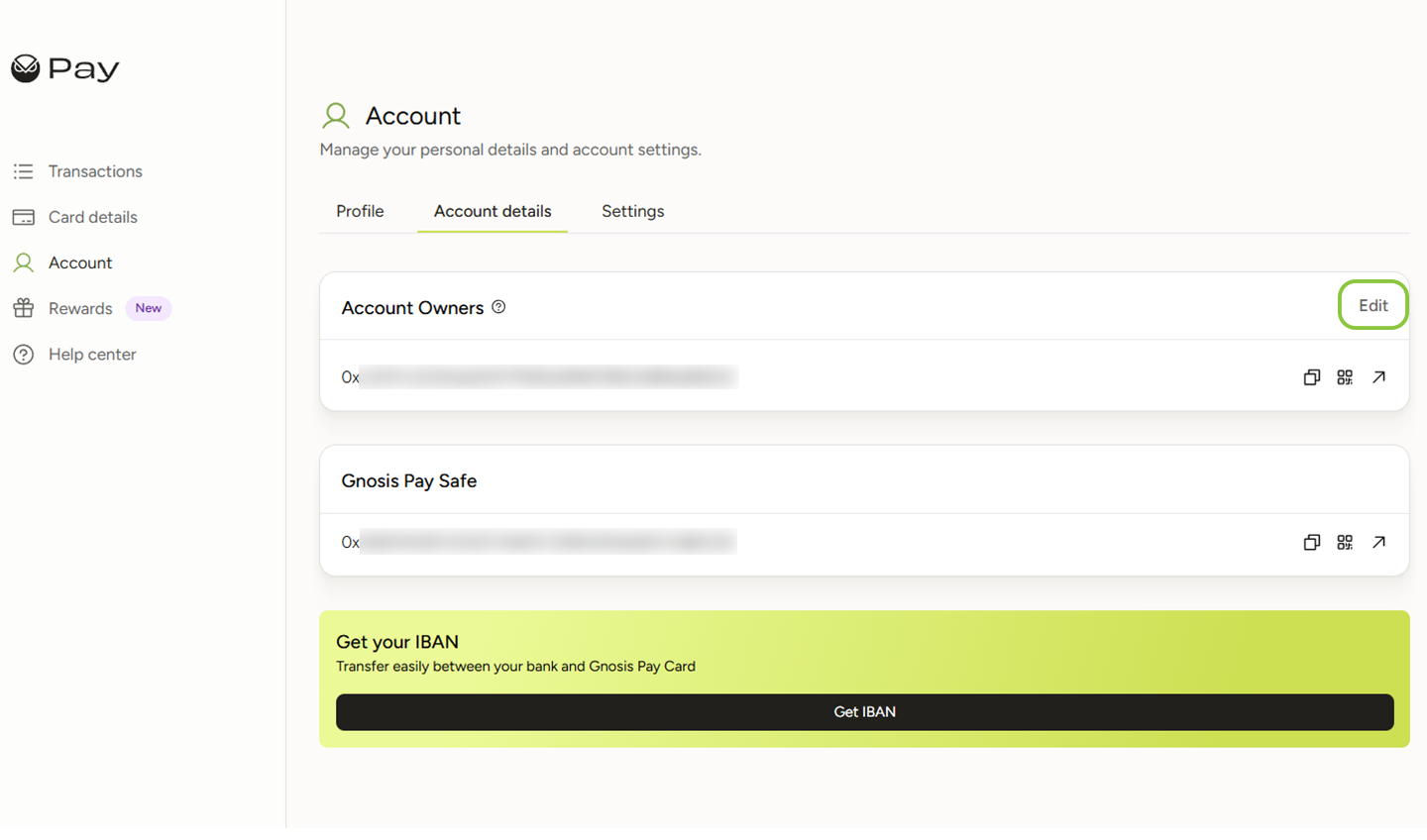Select the Account details tab
Screen dimensions: 1427x840
[493, 211]
